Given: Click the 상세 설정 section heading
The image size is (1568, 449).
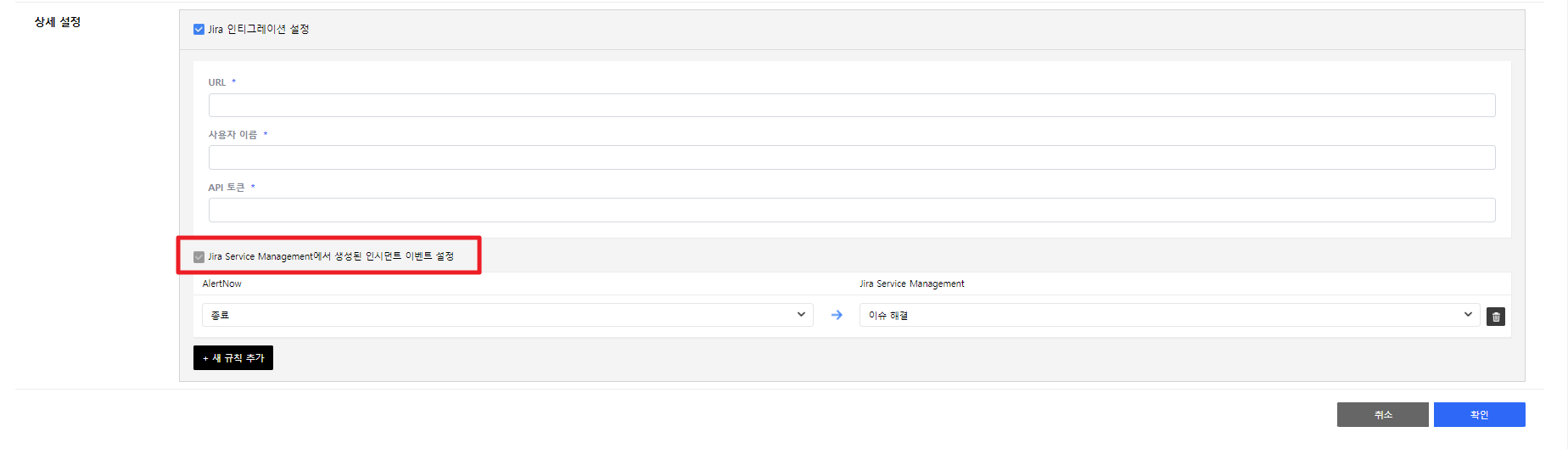Looking at the screenshot, I should [58, 22].
